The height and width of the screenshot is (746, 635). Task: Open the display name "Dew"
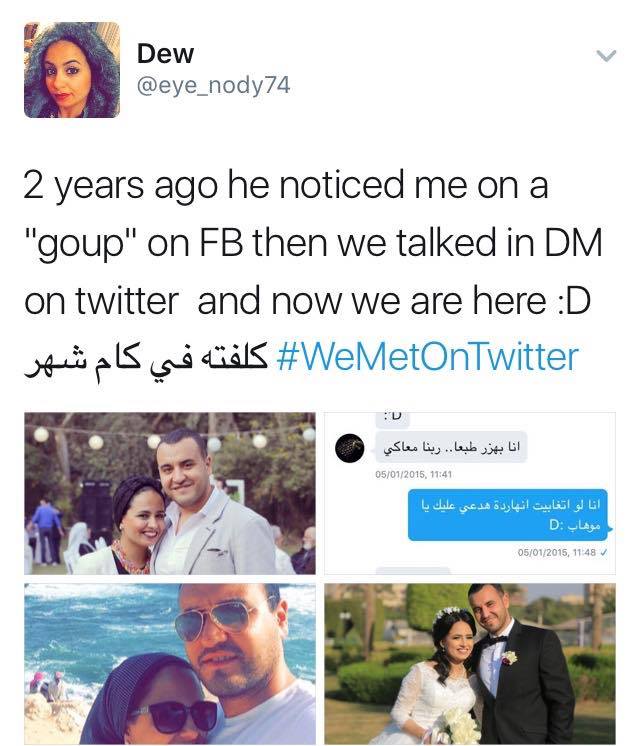coord(166,53)
